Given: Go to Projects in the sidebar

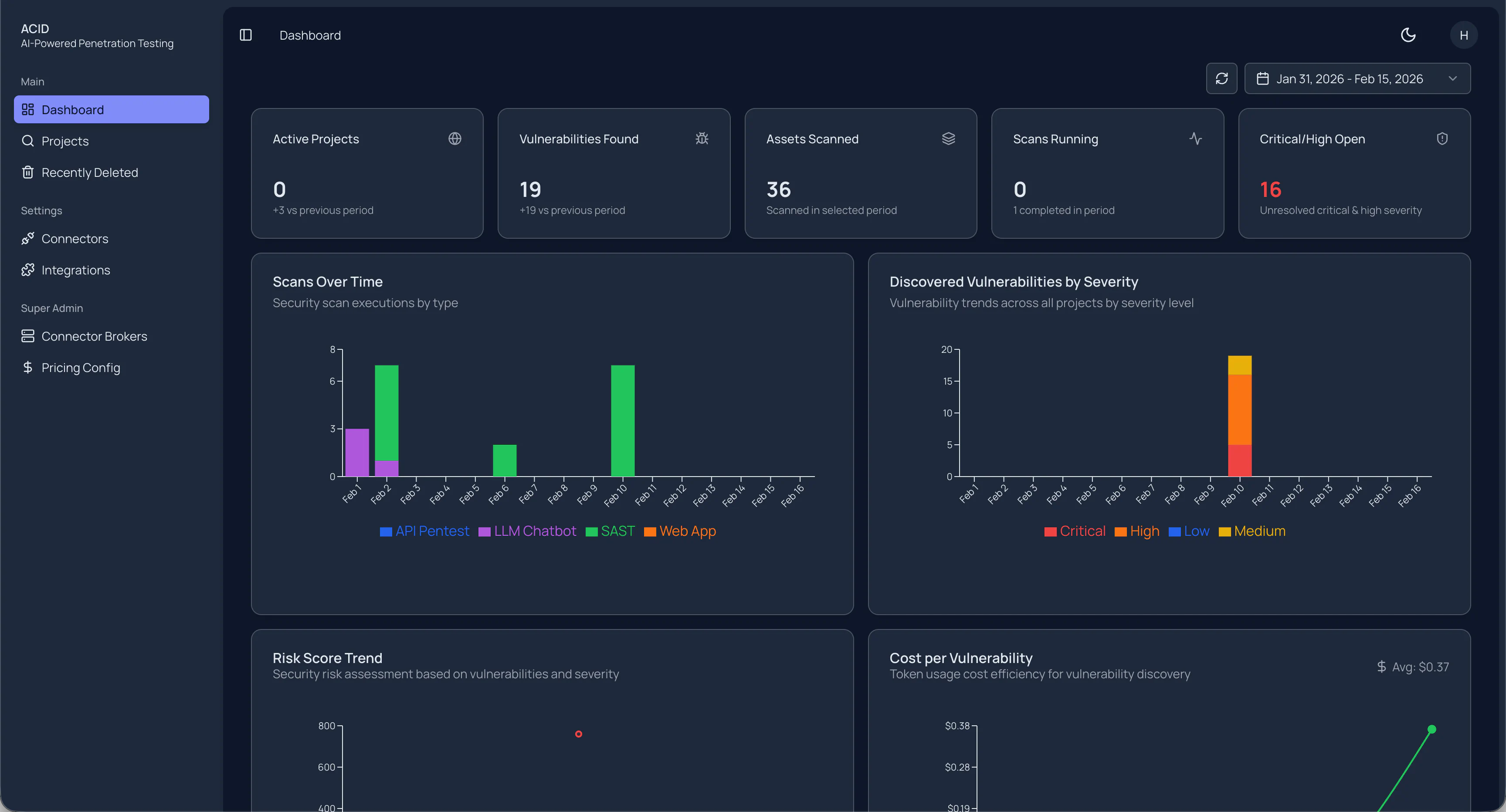Looking at the screenshot, I should [112, 141].
